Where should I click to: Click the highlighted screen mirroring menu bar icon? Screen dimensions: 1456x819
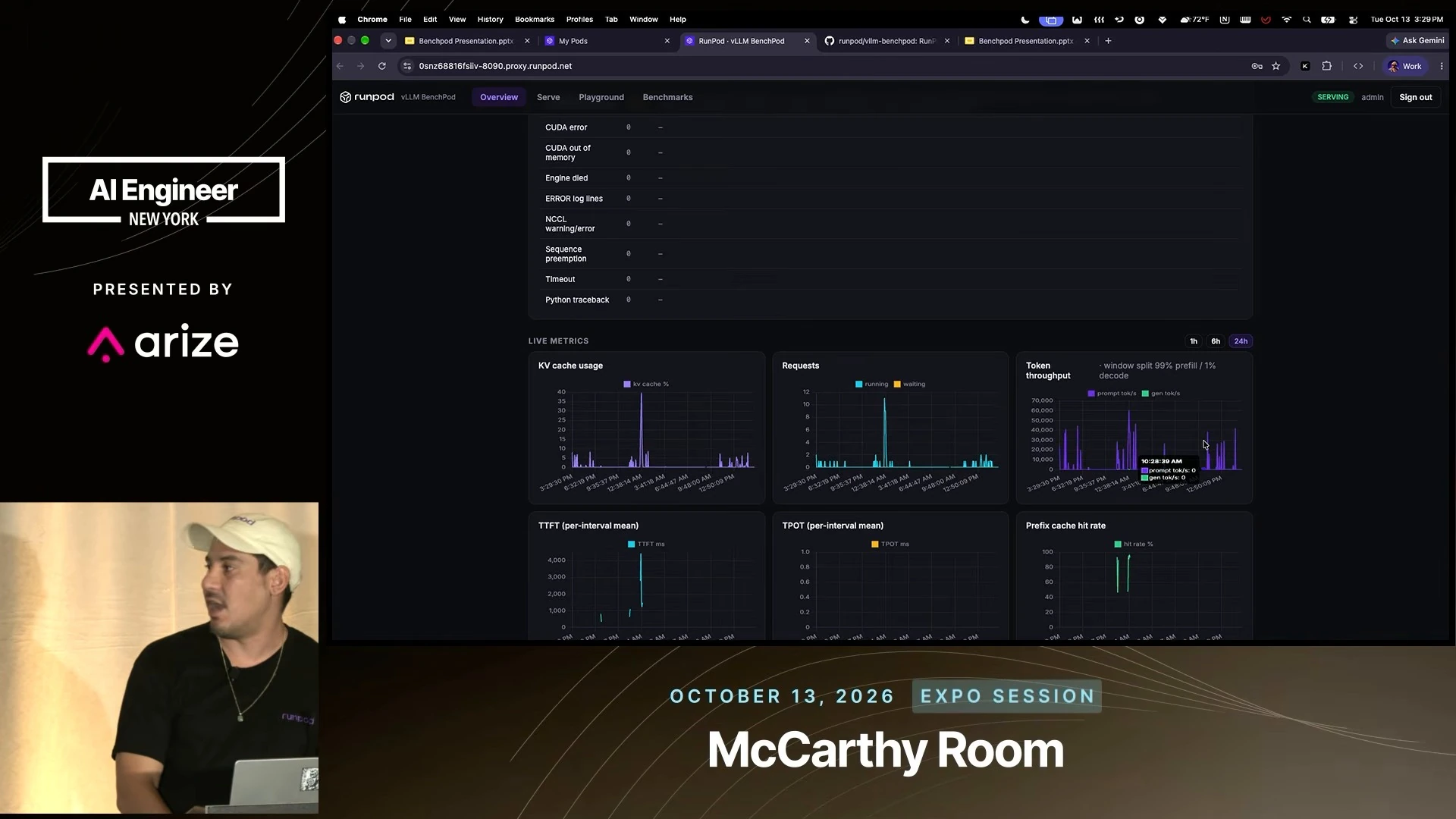tap(1051, 20)
